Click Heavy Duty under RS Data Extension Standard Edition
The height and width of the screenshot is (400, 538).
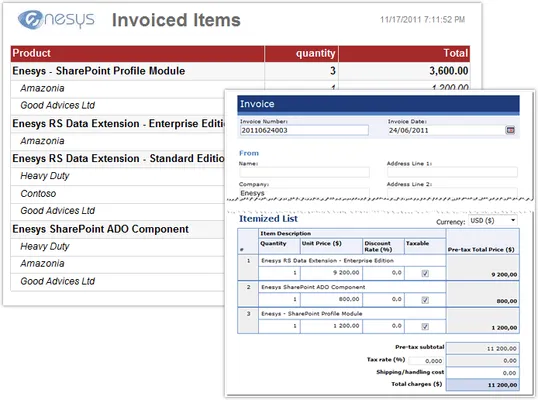[x=45, y=176]
